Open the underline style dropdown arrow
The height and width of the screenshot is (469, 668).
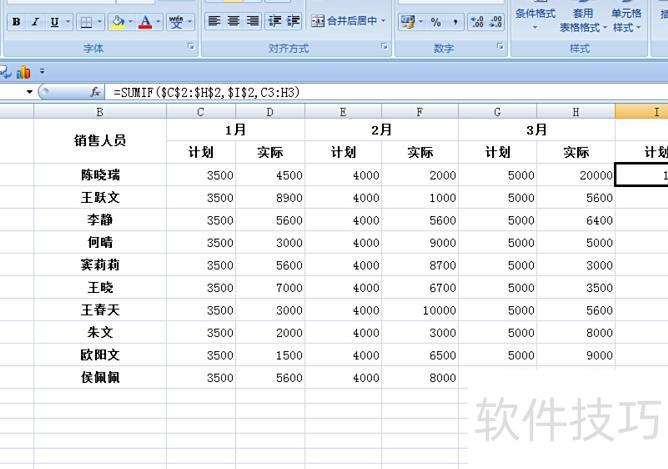point(68,22)
